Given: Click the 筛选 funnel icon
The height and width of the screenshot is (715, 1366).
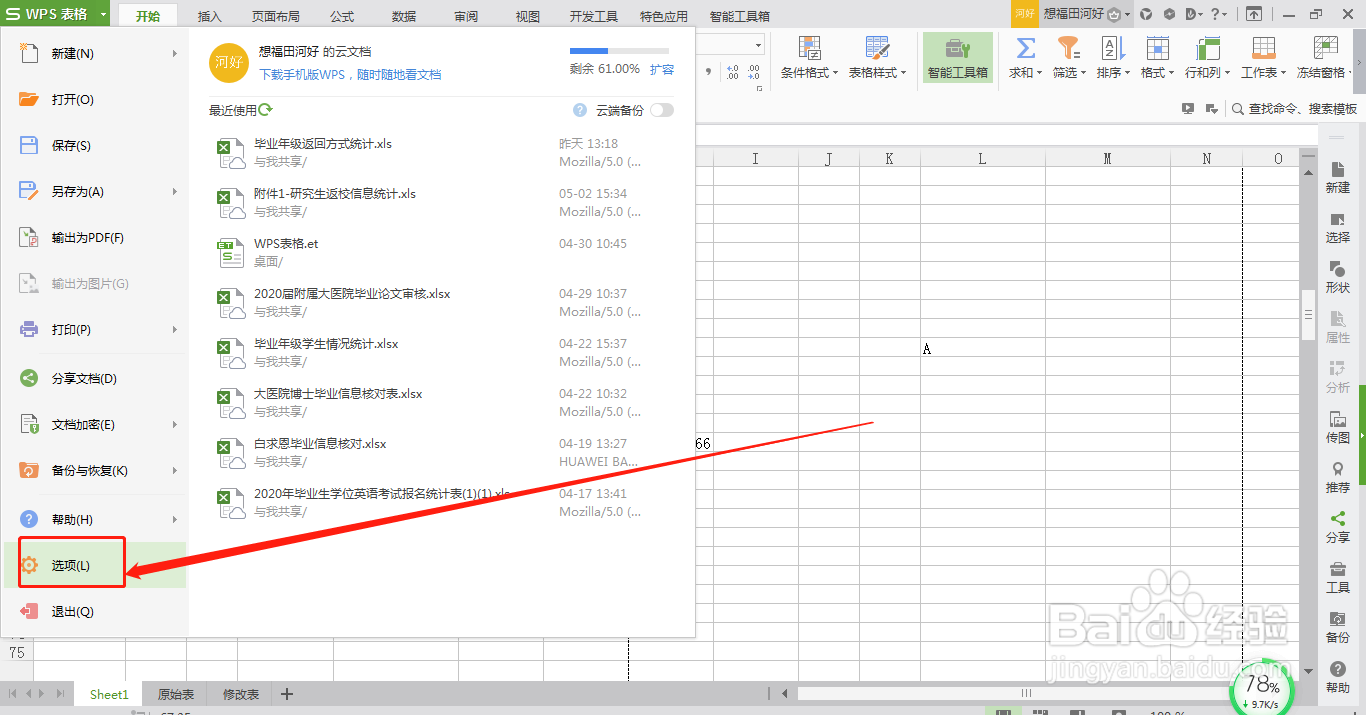Looking at the screenshot, I should [x=1069, y=48].
